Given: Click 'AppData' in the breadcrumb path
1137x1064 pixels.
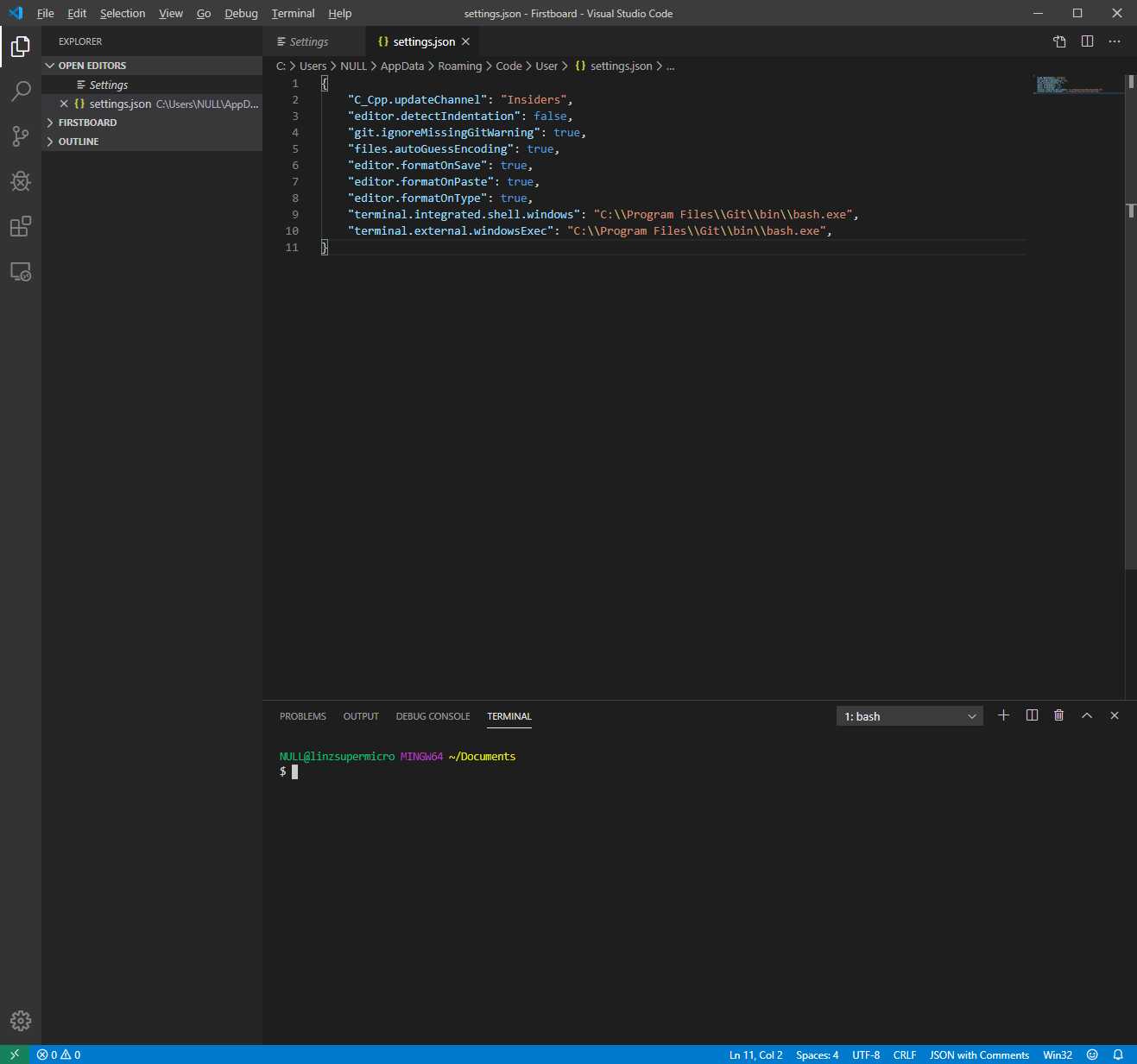Looking at the screenshot, I should pos(402,66).
